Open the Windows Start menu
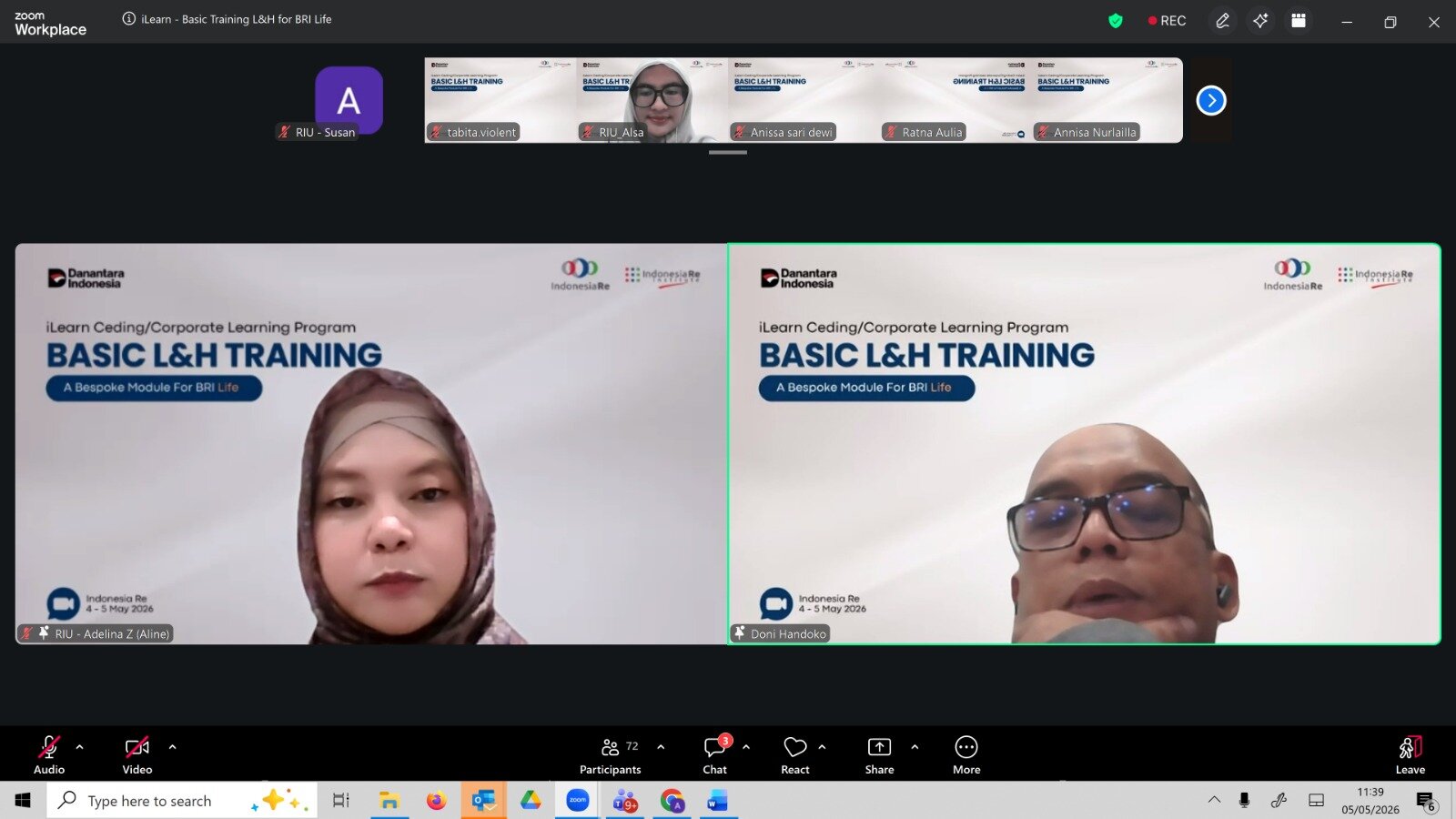This screenshot has height=819, width=1456. coord(23,801)
